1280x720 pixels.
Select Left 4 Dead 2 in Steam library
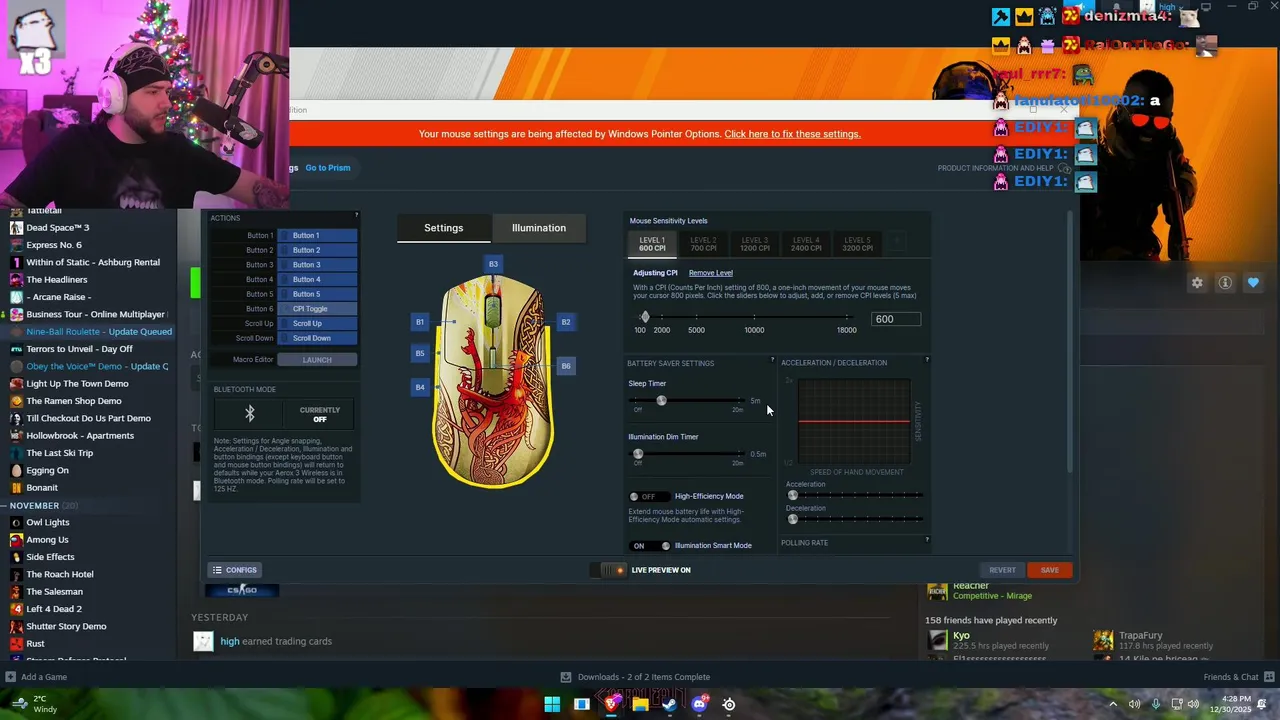[54, 609]
